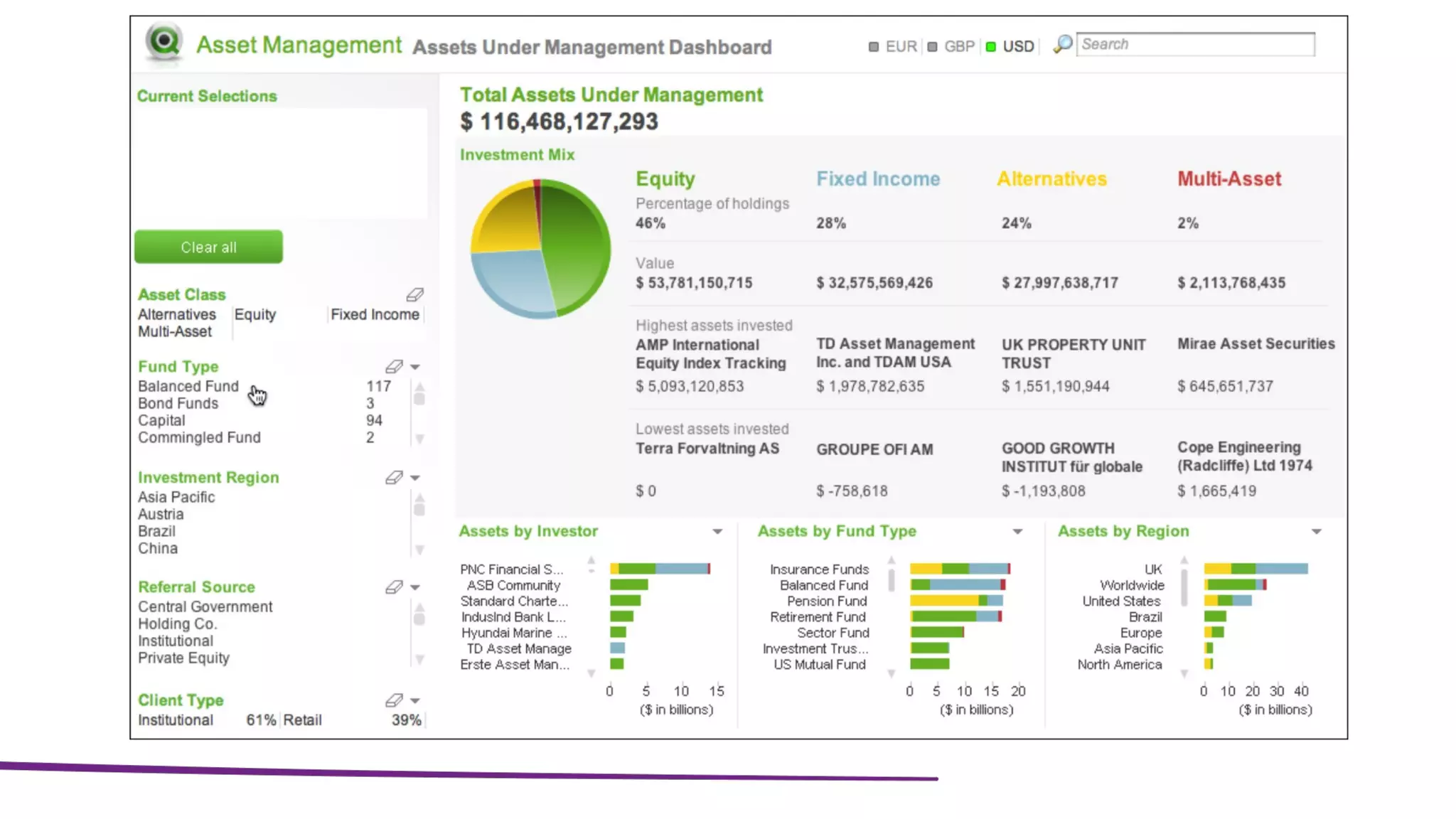The height and width of the screenshot is (819, 1456).
Task: Select Balanced Fund in Fund Type list
Action: [188, 386]
